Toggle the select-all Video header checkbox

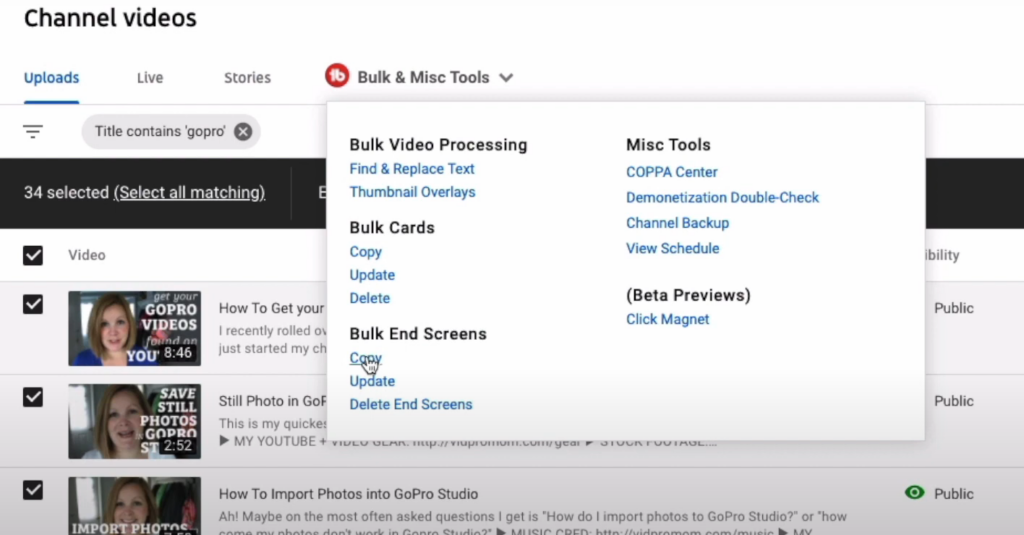tap(33, 255)
